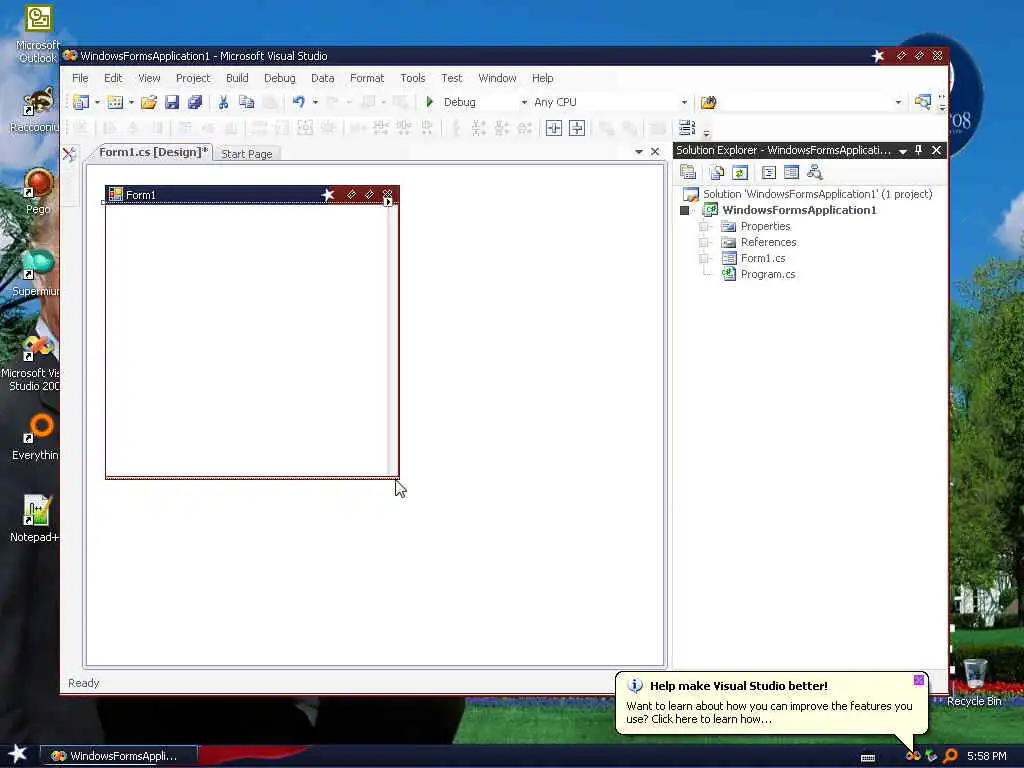Click View Designer icon in Solution Explorer

[792, 172]
